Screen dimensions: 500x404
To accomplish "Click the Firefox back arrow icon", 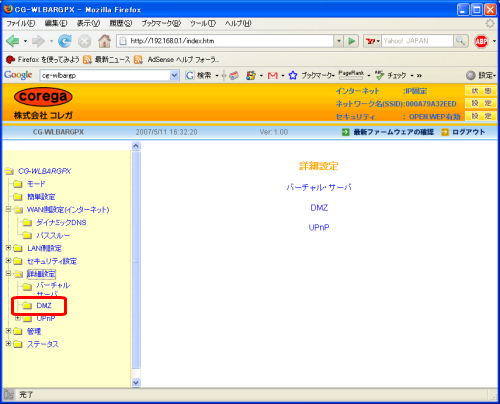I will coord(13,41).
